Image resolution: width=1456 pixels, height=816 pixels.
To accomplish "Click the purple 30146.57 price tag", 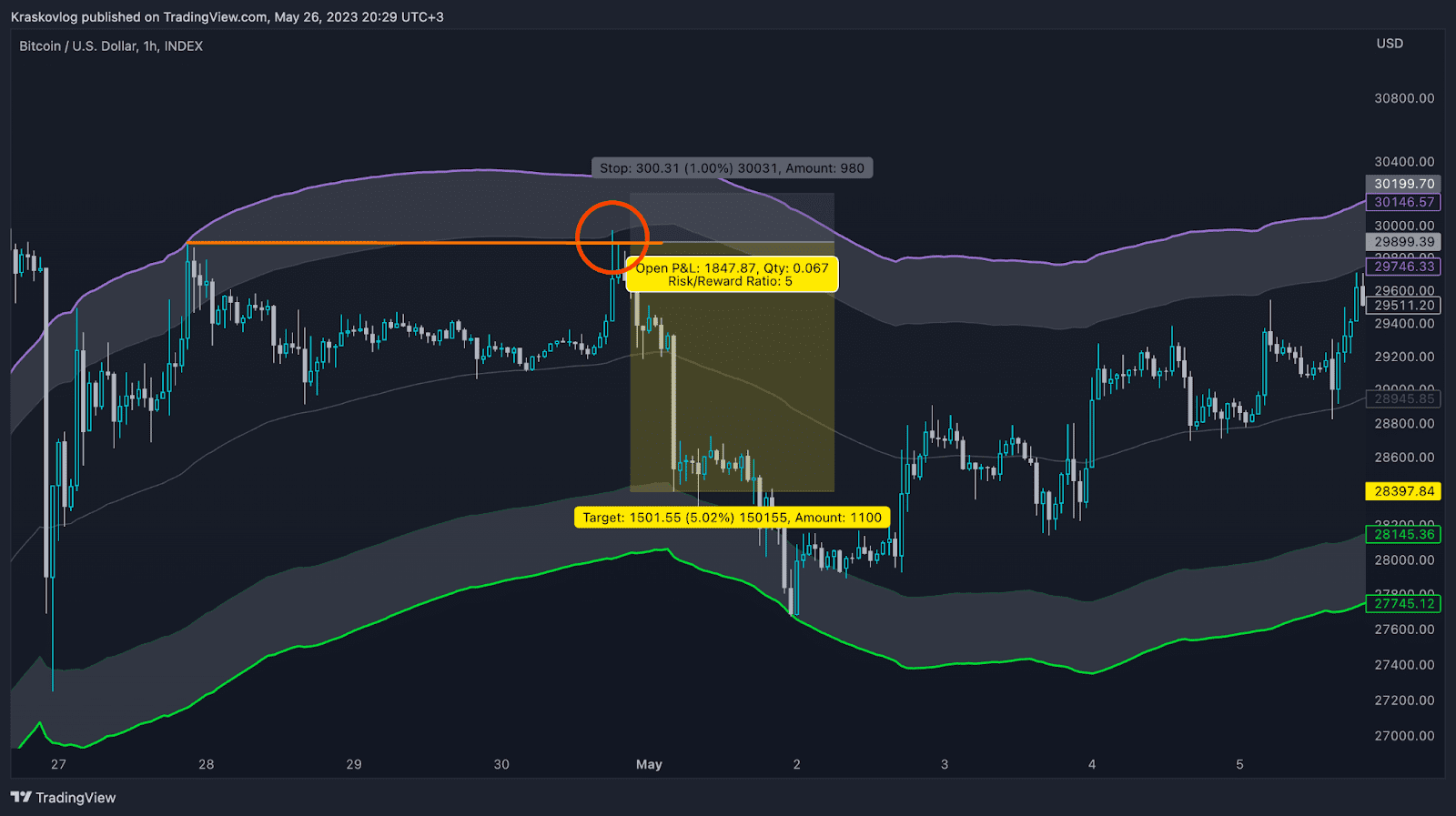I will point(1403,202).
